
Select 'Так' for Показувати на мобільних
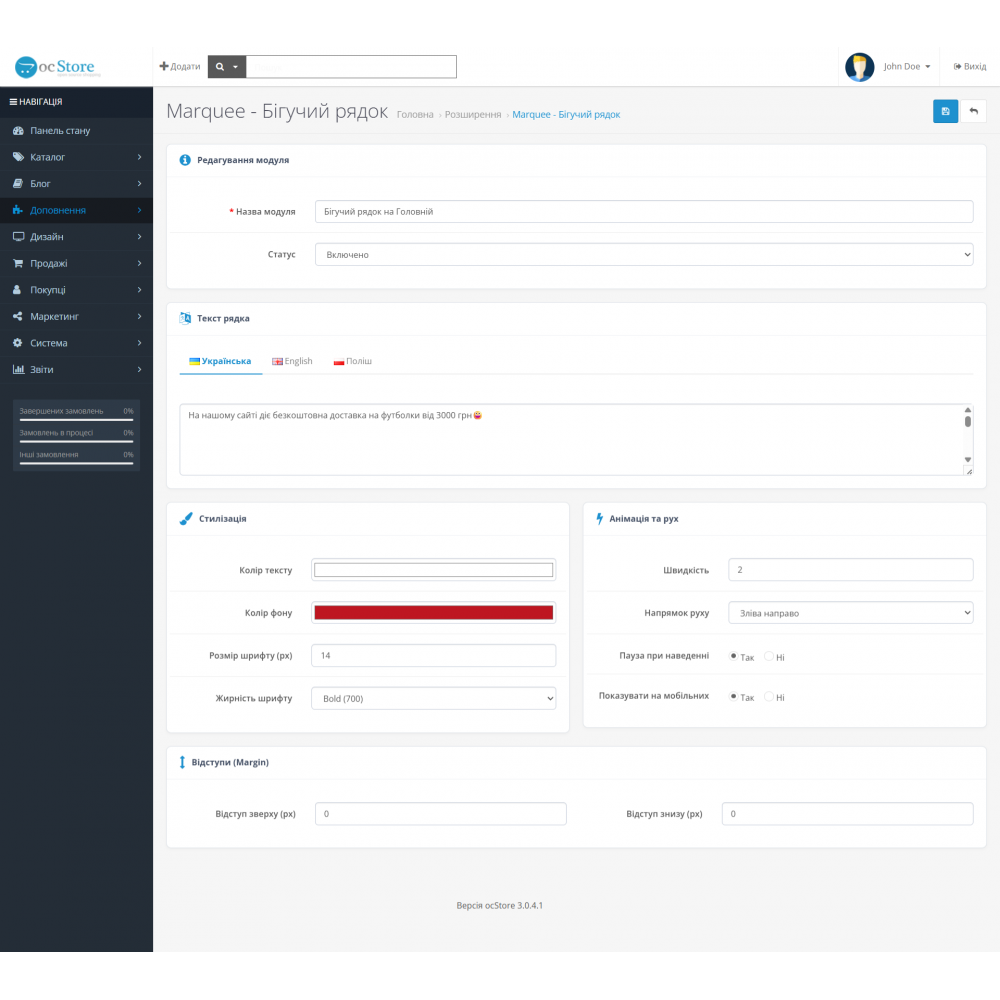tap(734, 697)
